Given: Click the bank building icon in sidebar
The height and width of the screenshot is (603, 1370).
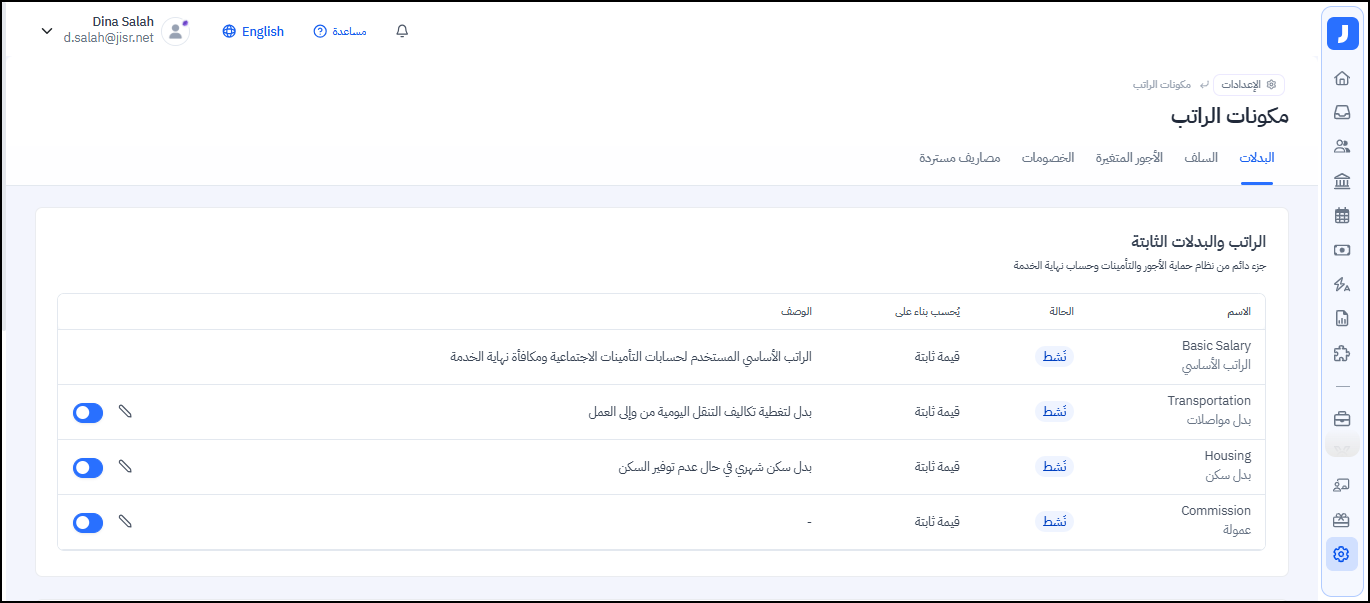Looking at the screenshot, I should pyautogui.click(x=1342, y=181).
